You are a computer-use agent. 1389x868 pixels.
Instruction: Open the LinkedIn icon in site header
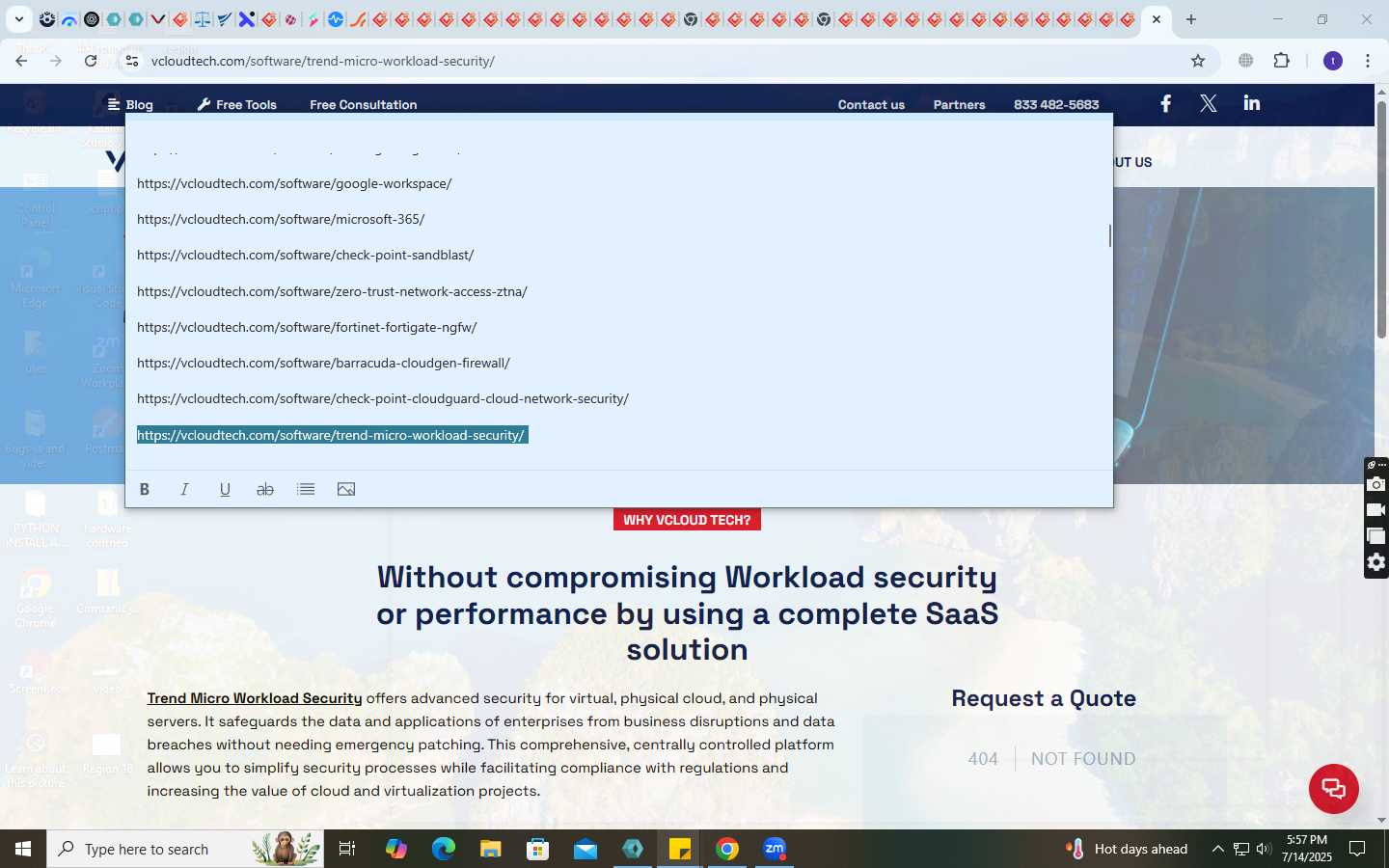point(1252,103)
